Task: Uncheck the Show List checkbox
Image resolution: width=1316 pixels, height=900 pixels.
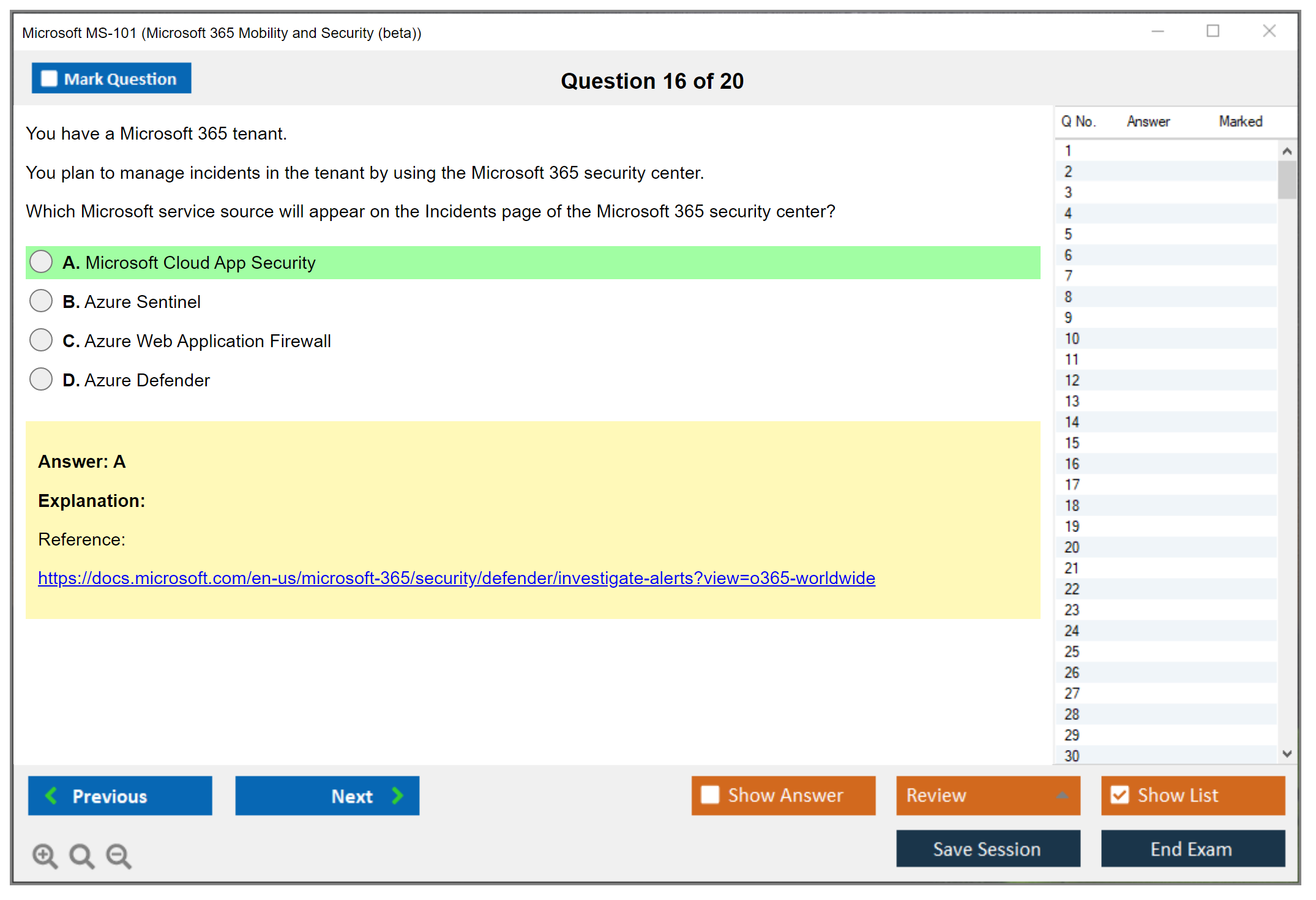Action: coord(1120,795)
